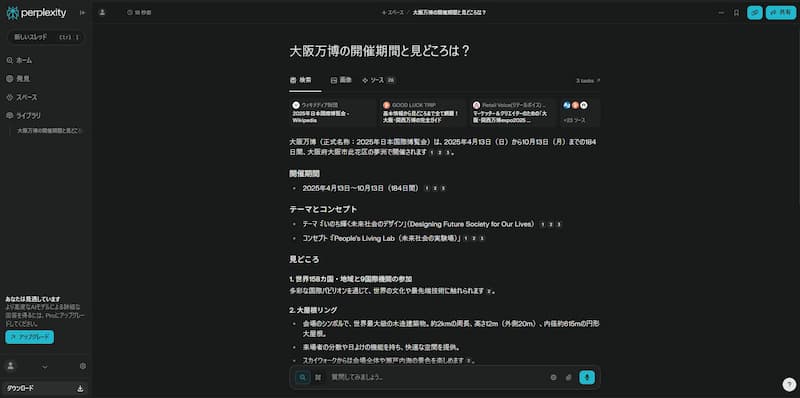Click citation 1 after 夢洲で開催されます

pos(432,152)
